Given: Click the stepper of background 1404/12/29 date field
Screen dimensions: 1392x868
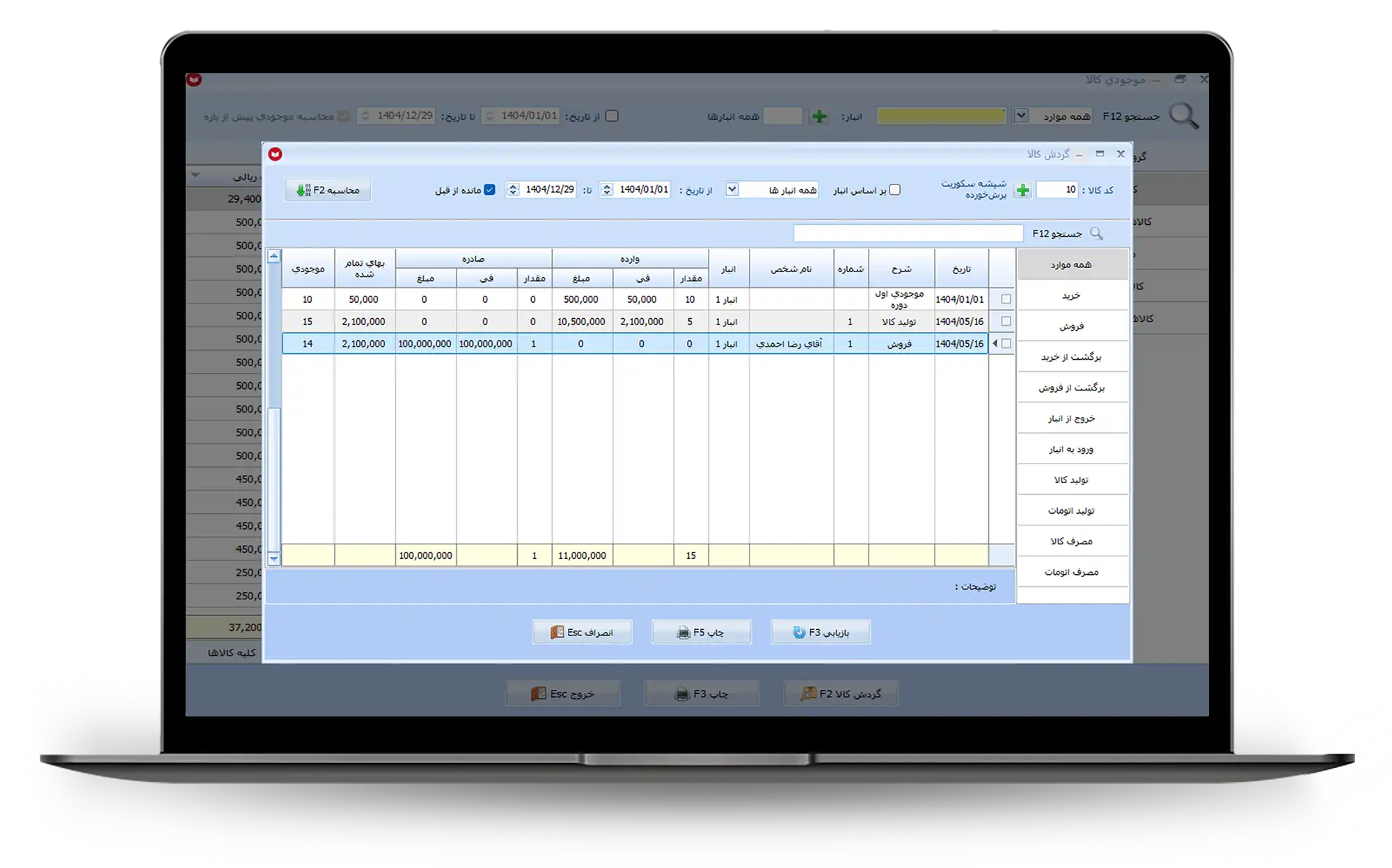Looking at the screenshot, I should pyautogui.click(x=365, y=116).
